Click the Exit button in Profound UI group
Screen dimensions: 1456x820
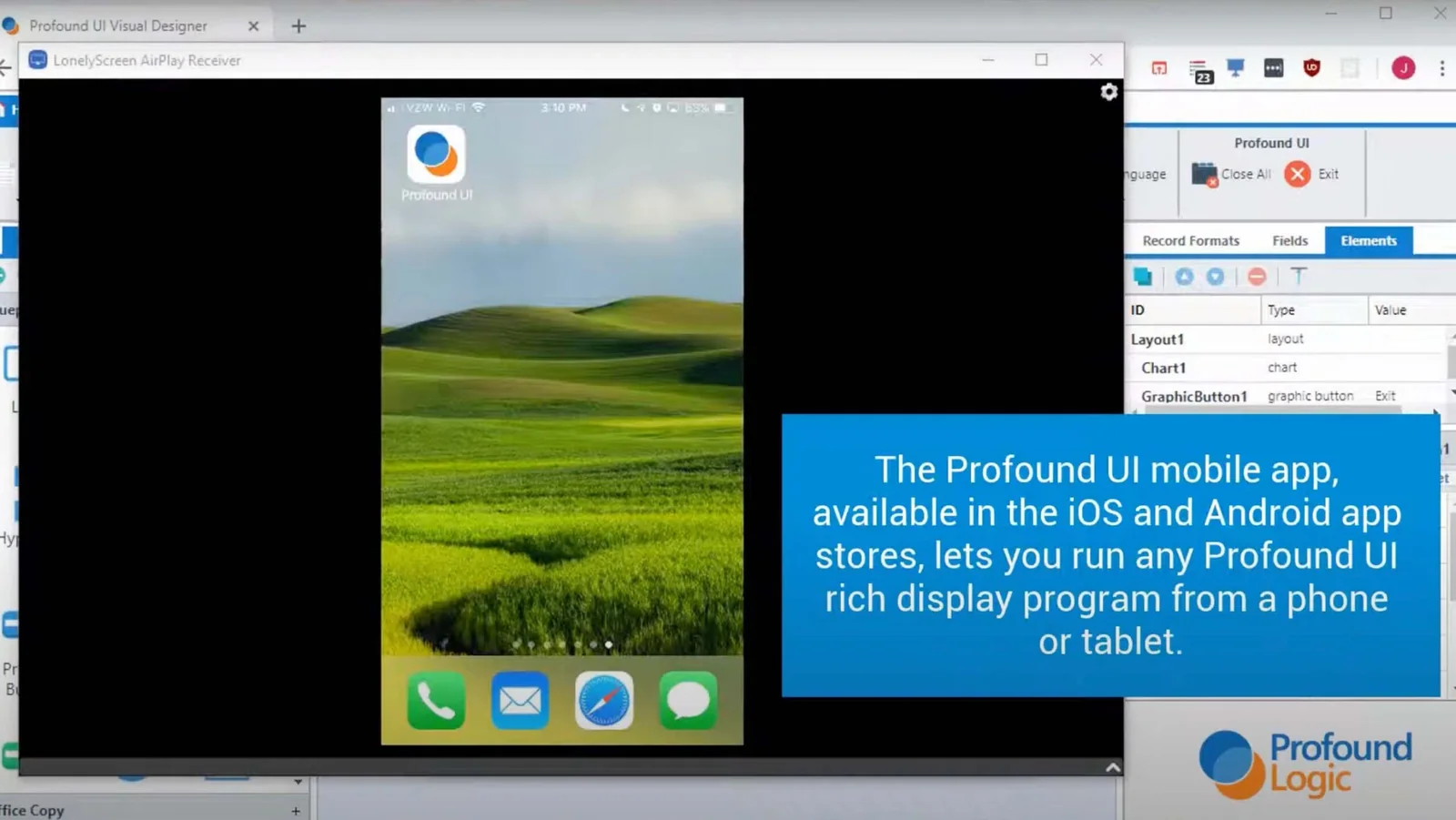pyautogui.click(x=1311, y=174)
